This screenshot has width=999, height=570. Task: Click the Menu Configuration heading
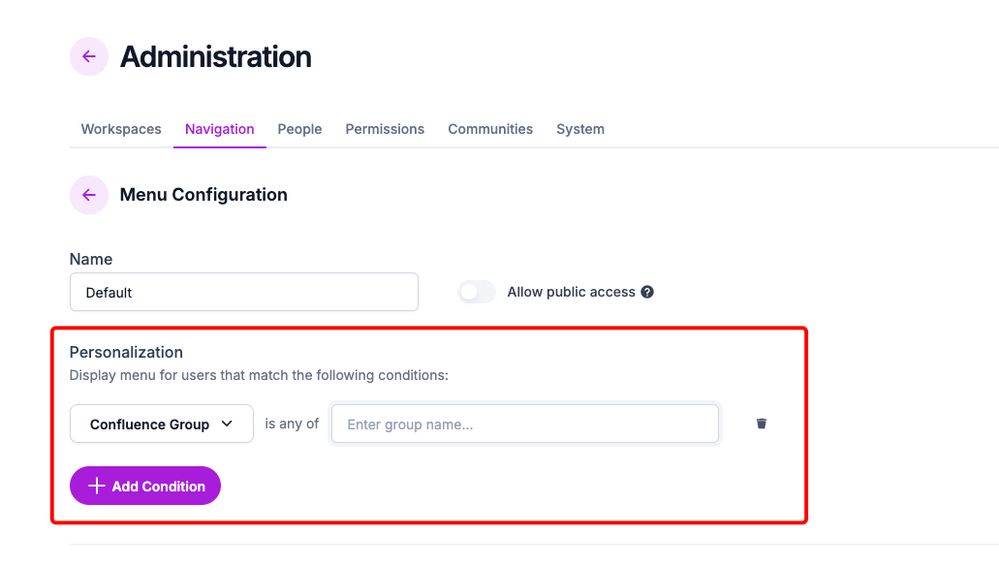pos(204,195)
